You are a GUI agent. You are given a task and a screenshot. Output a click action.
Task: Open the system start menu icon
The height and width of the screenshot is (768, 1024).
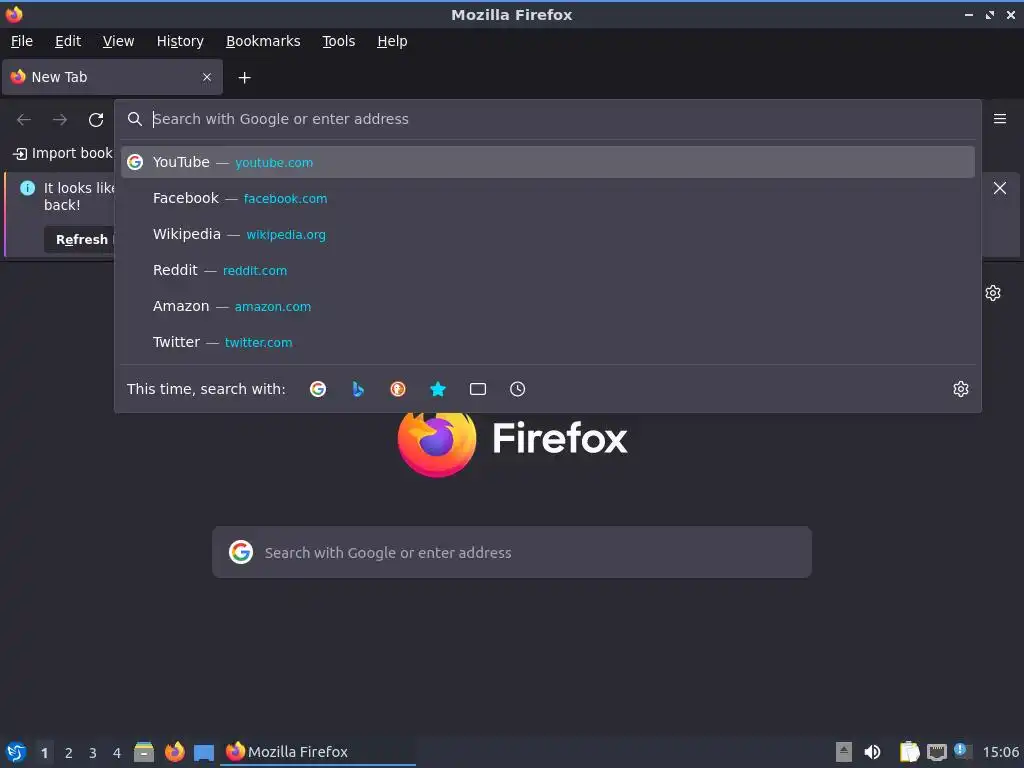tap(16, 752)
